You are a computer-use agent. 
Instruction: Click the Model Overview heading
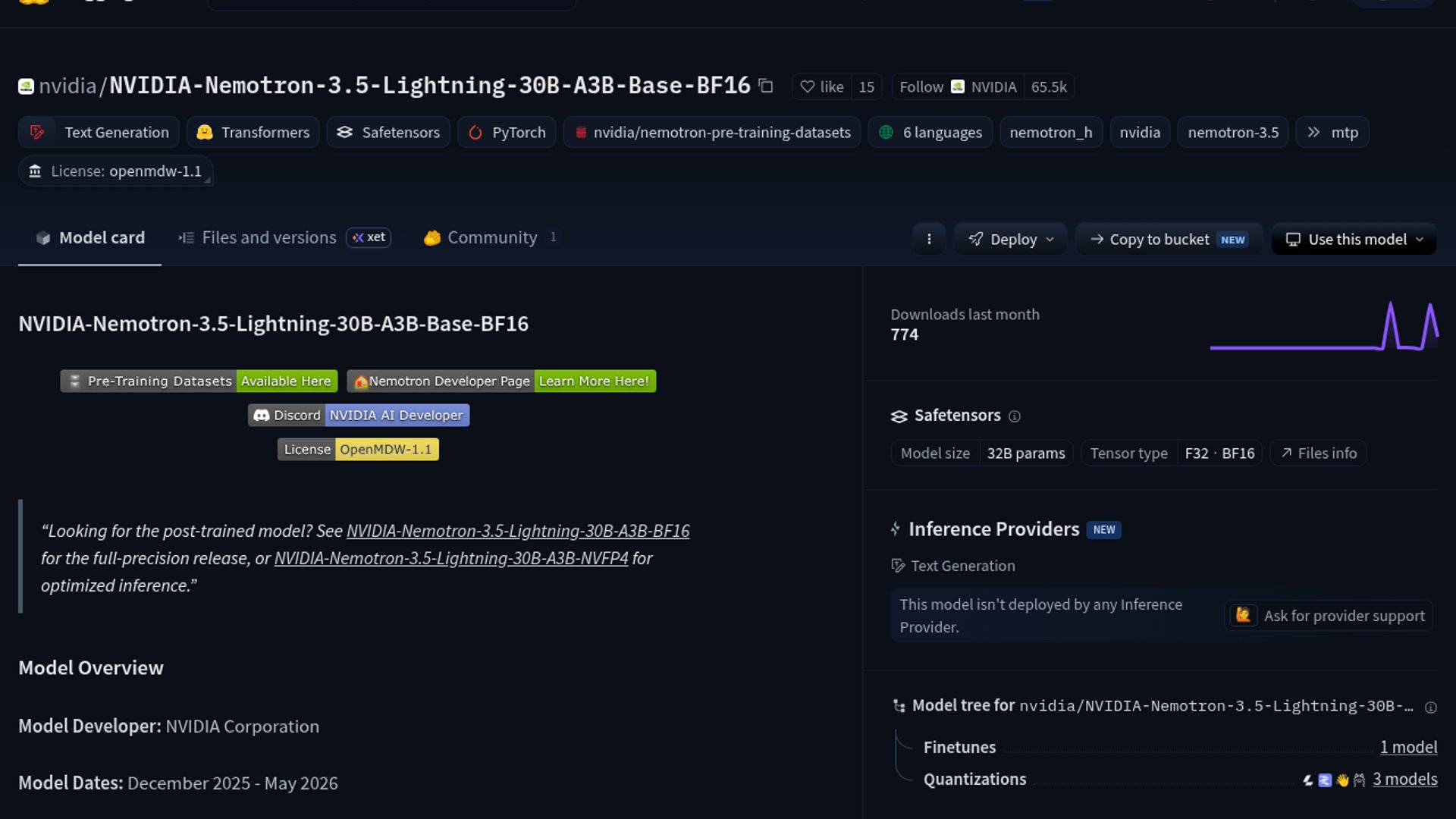pyautogui.click(x=91, y=668)
